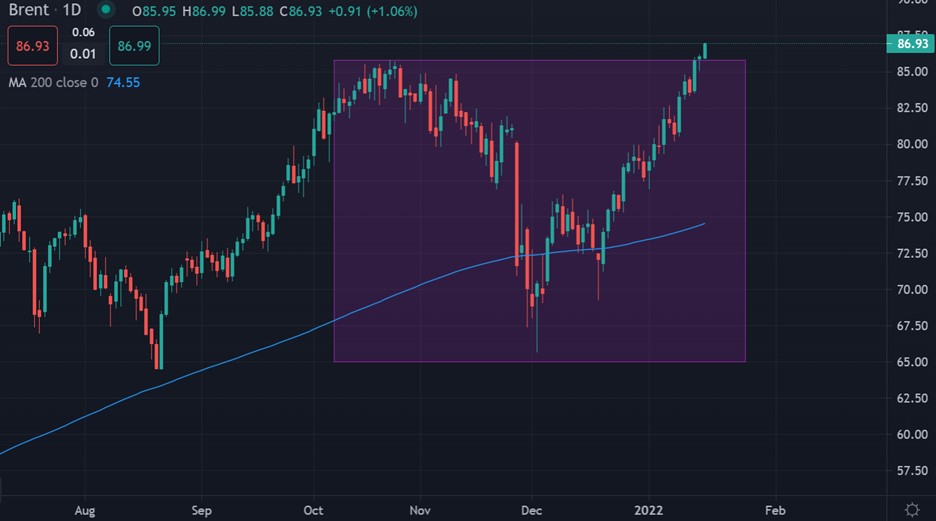Click the red 86.93 sell button
Screen dimensions: 936x521
click(33, 46)
